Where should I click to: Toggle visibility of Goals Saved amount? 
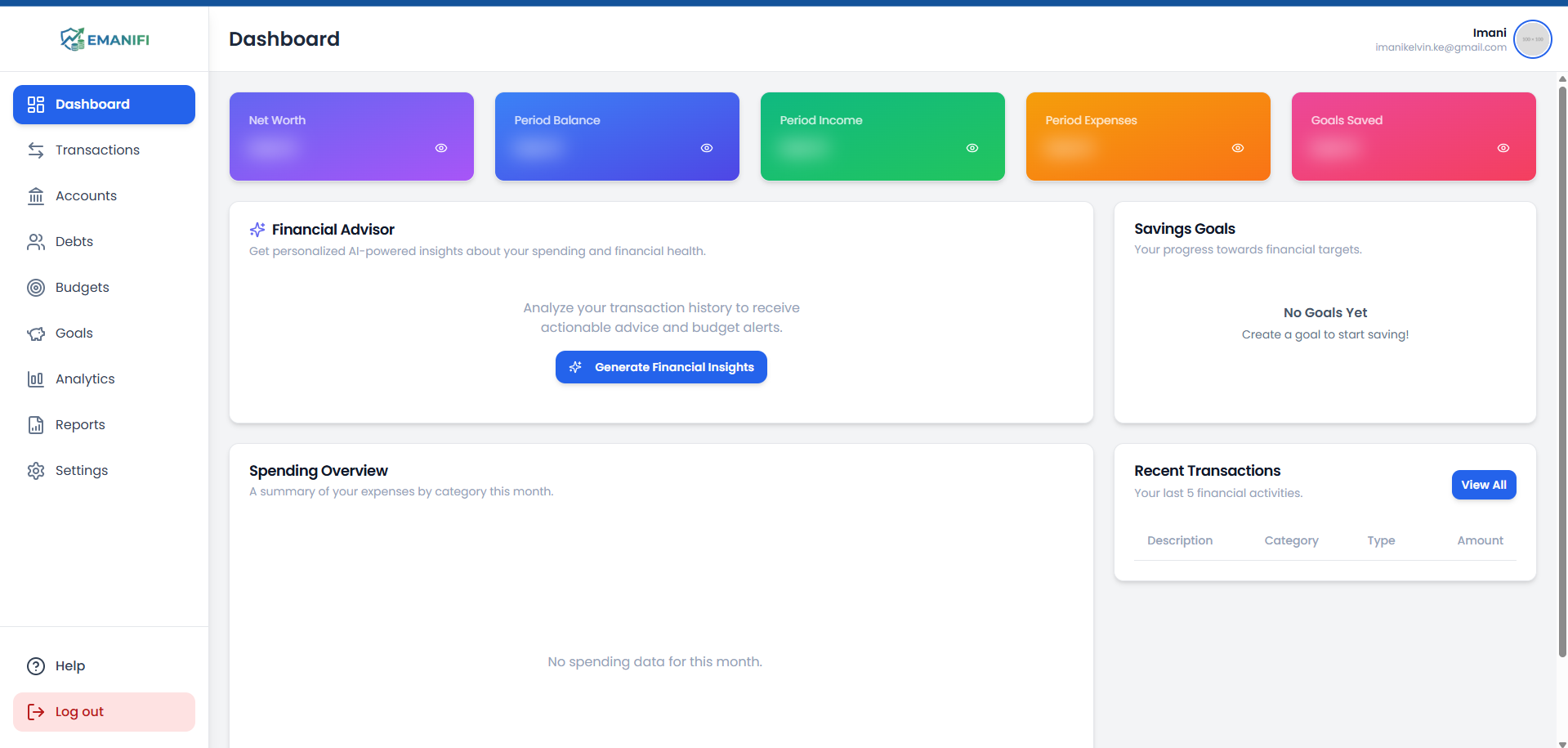coord(1503,148)
